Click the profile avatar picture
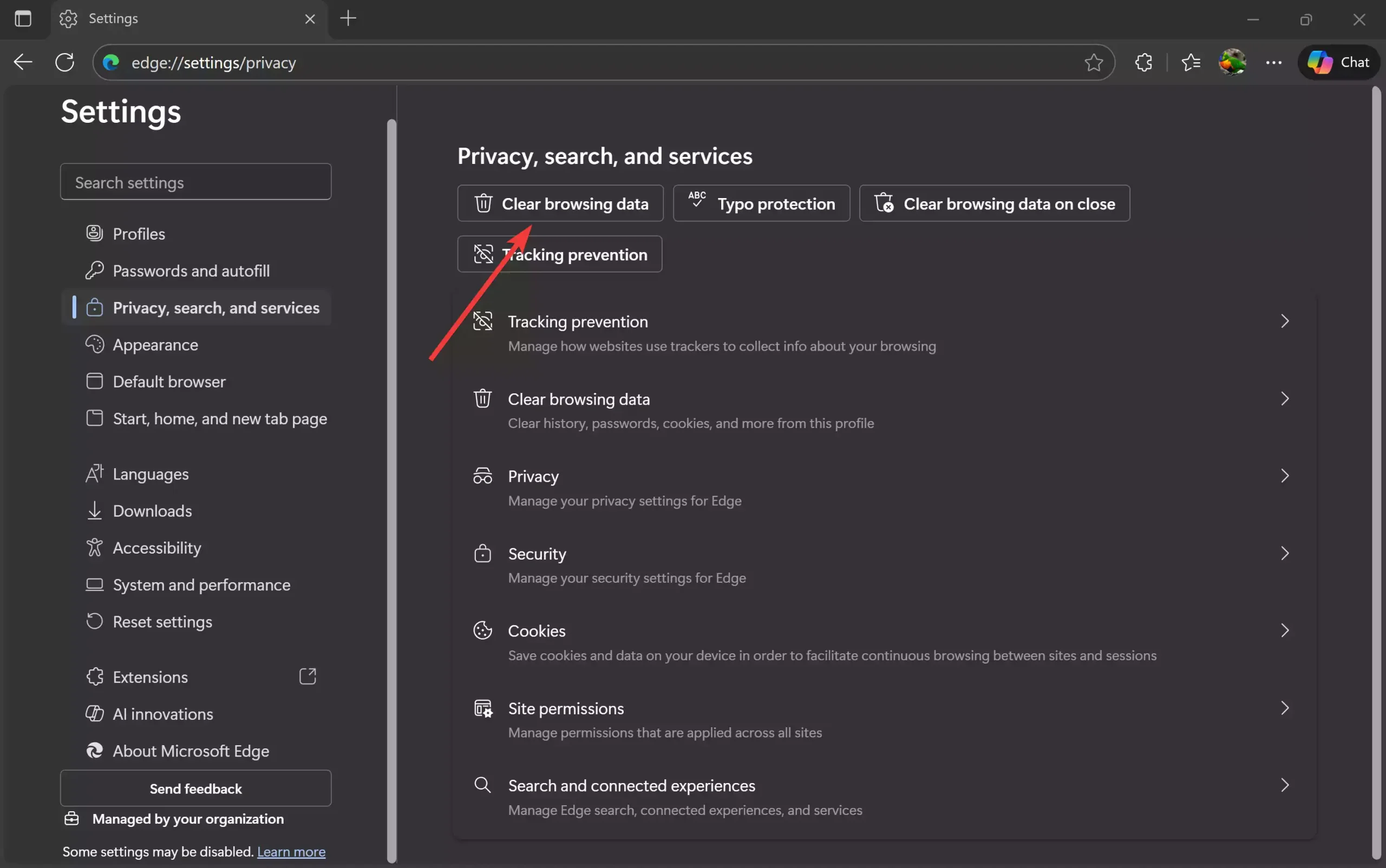Screen dimensions: 1386x868 (1232, 62)
